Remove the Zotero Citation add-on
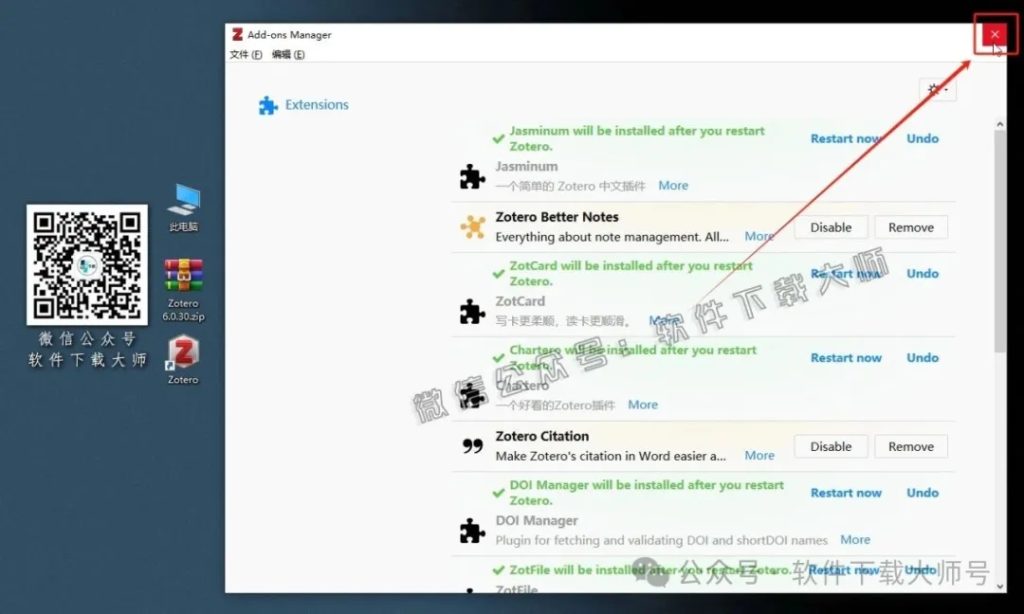 pos(910,446)
